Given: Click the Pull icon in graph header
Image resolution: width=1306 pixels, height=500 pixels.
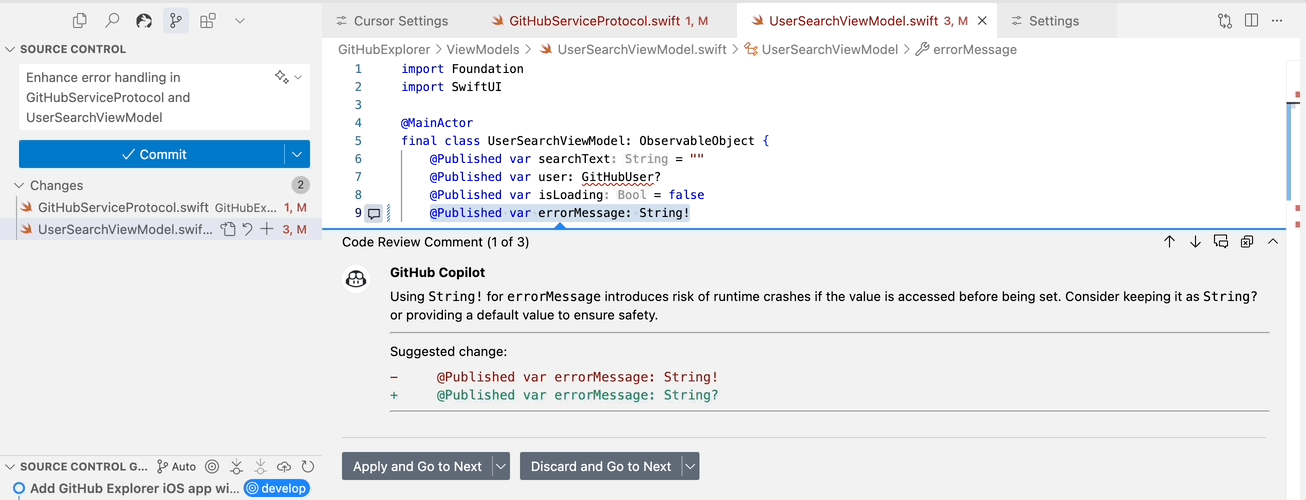Looking at the screenshot, I should coord(260,466).
